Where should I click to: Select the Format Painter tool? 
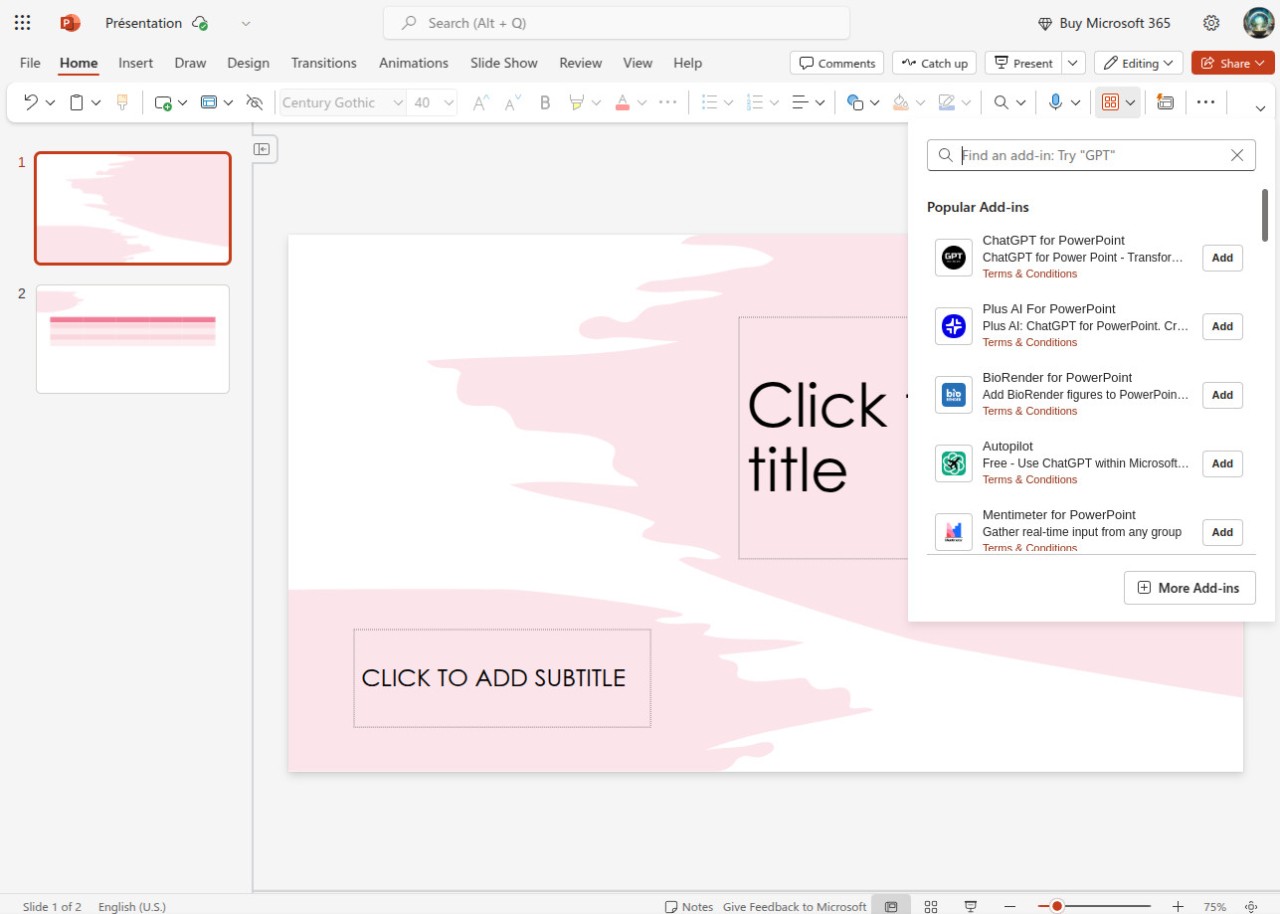(x=123, y=102)
